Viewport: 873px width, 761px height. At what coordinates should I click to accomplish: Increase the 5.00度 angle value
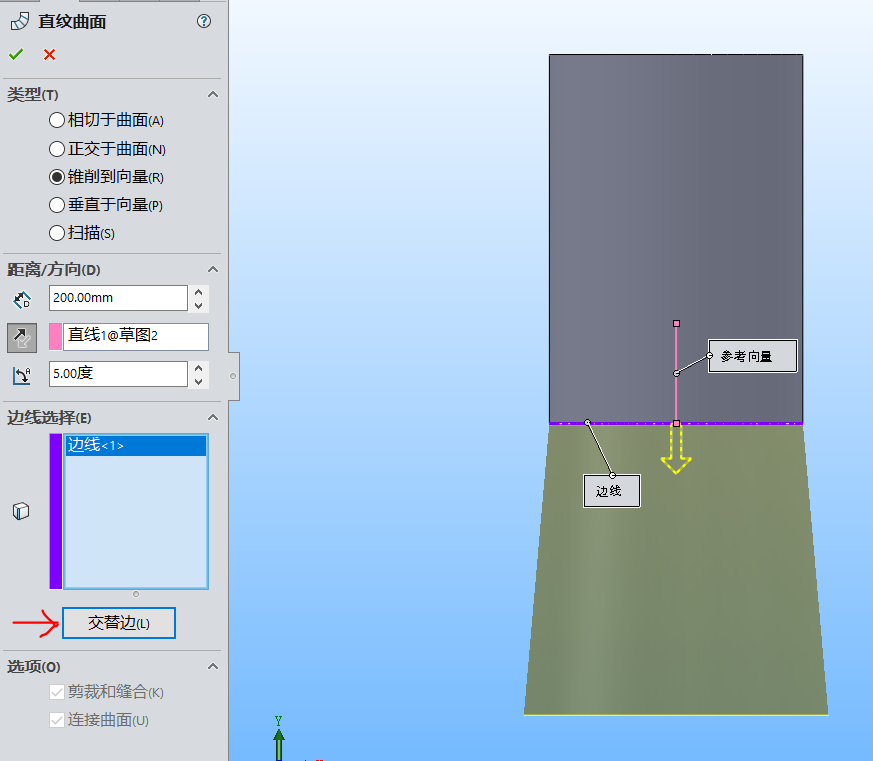click(199, 368)
